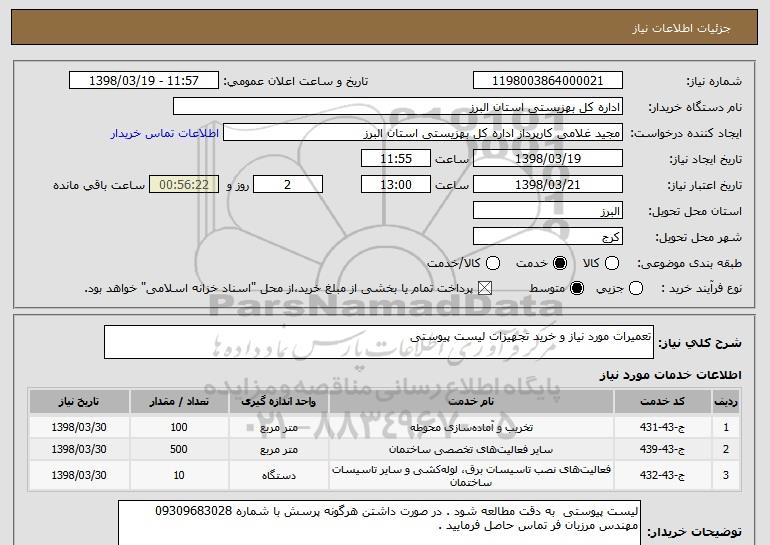This screenshot has height=545, width=770.
Task: Select the خدمت radio button
Action: coord(560,263)
